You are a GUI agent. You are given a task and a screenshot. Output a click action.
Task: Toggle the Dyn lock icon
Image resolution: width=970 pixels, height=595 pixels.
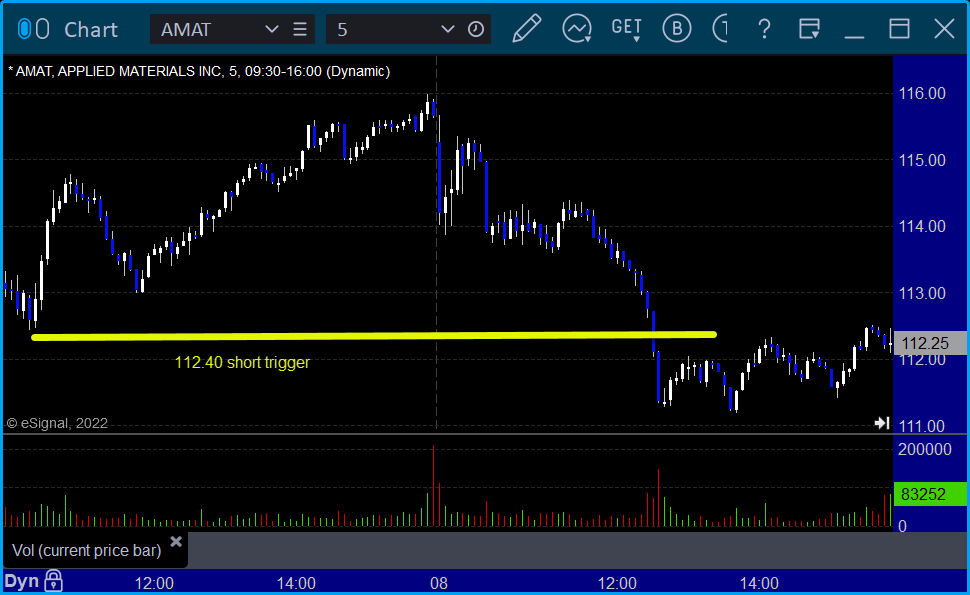53,581
